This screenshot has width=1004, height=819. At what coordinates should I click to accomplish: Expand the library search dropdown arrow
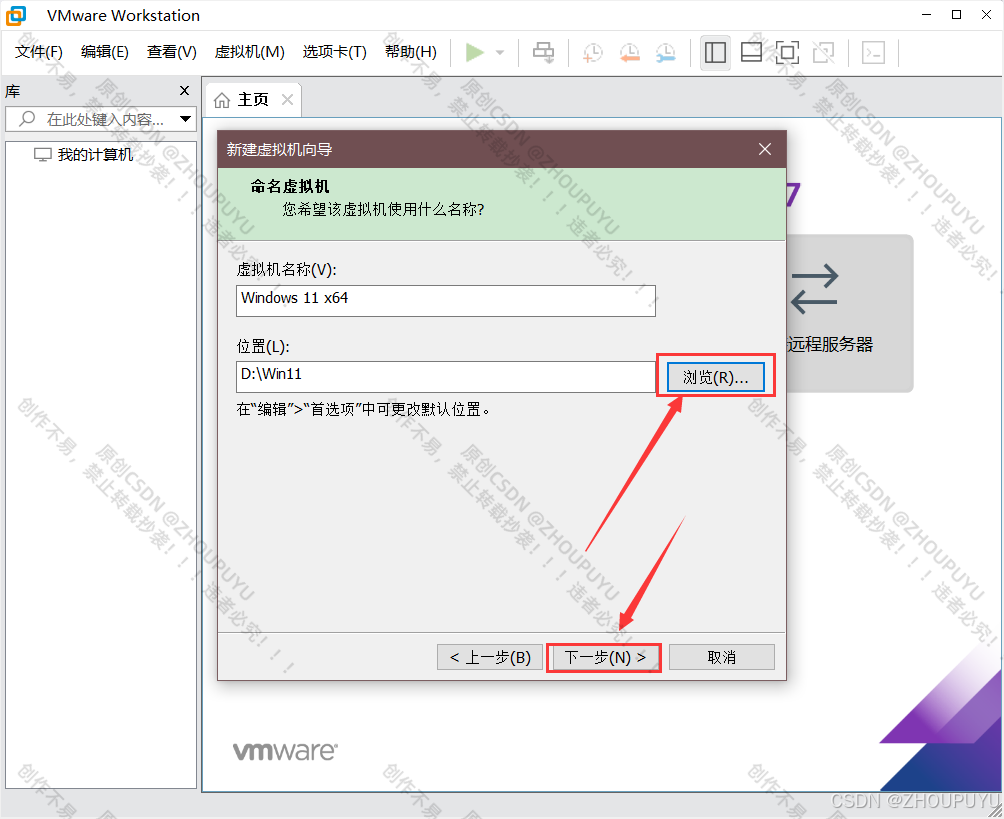pos(186,119)
